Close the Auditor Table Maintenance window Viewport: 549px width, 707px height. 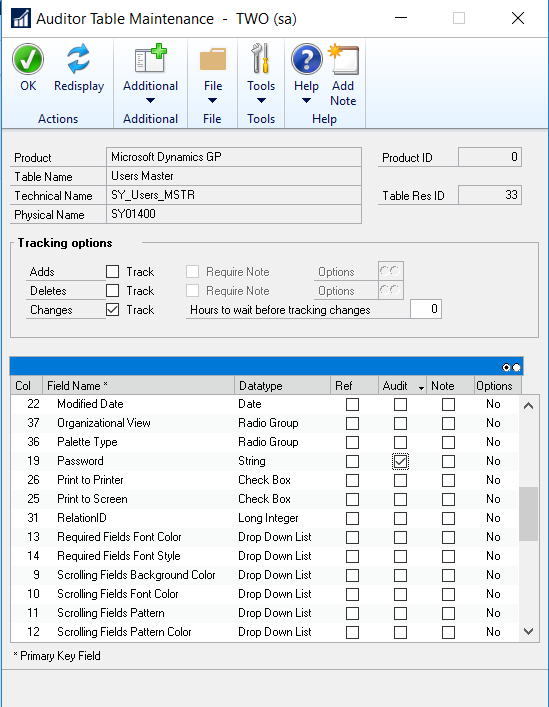(x=518, y=18)
